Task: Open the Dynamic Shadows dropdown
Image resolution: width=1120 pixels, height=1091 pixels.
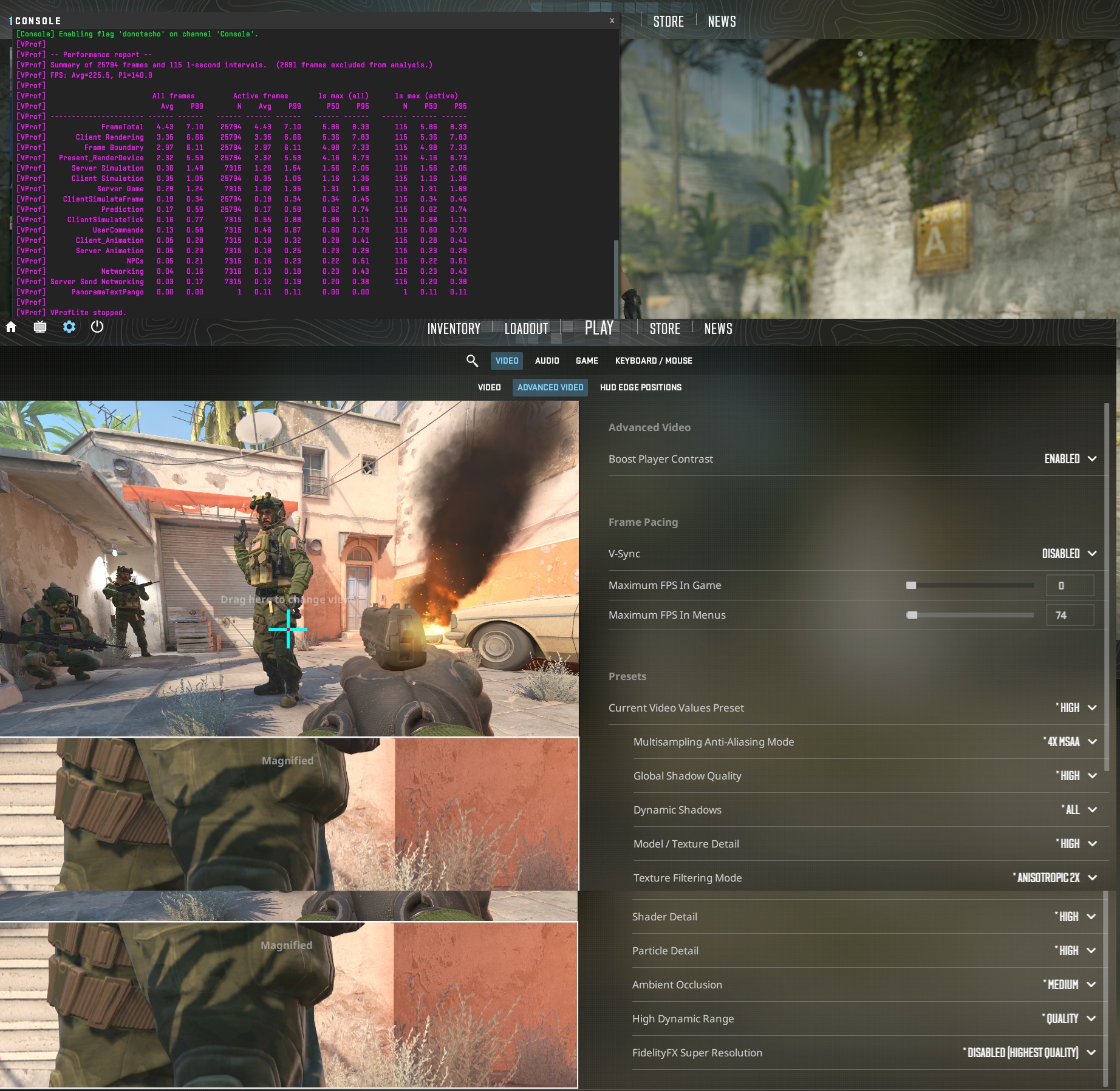Action: 1079,810
